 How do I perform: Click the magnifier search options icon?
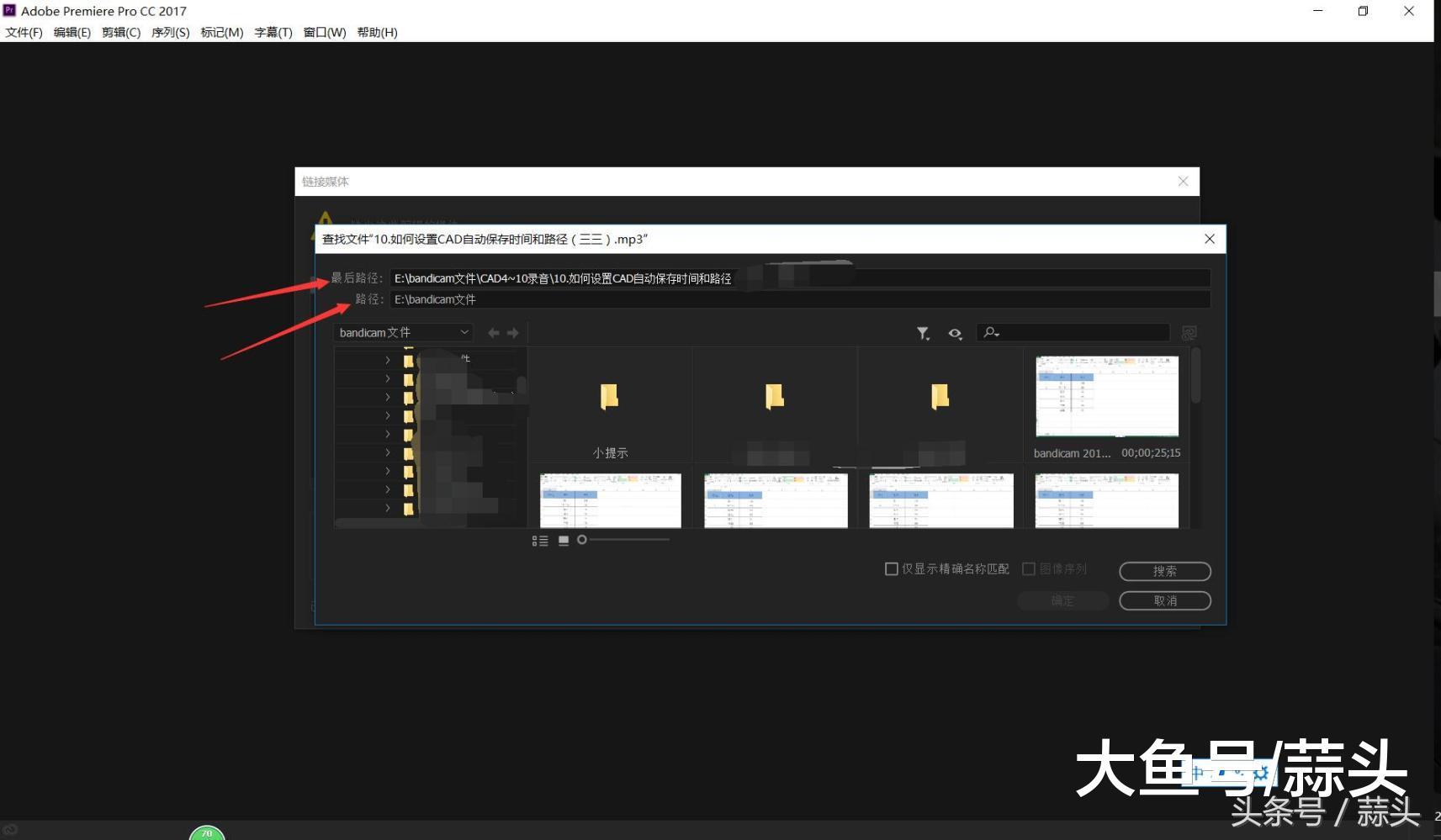992,333
